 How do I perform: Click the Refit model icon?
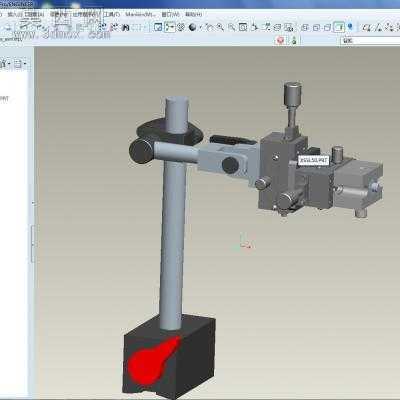tap(243, 27)
